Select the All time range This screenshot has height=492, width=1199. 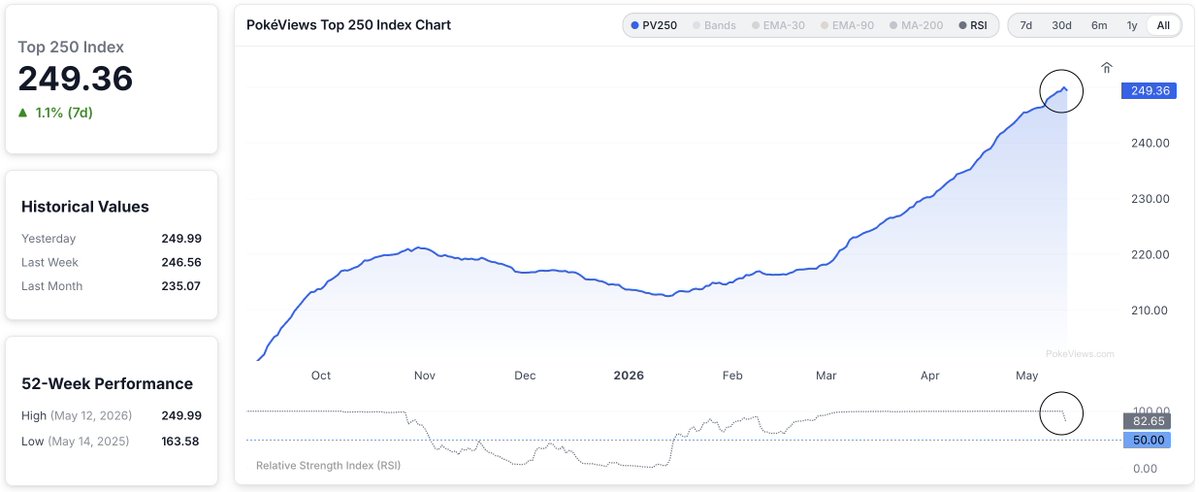(x=1163, y=25)
